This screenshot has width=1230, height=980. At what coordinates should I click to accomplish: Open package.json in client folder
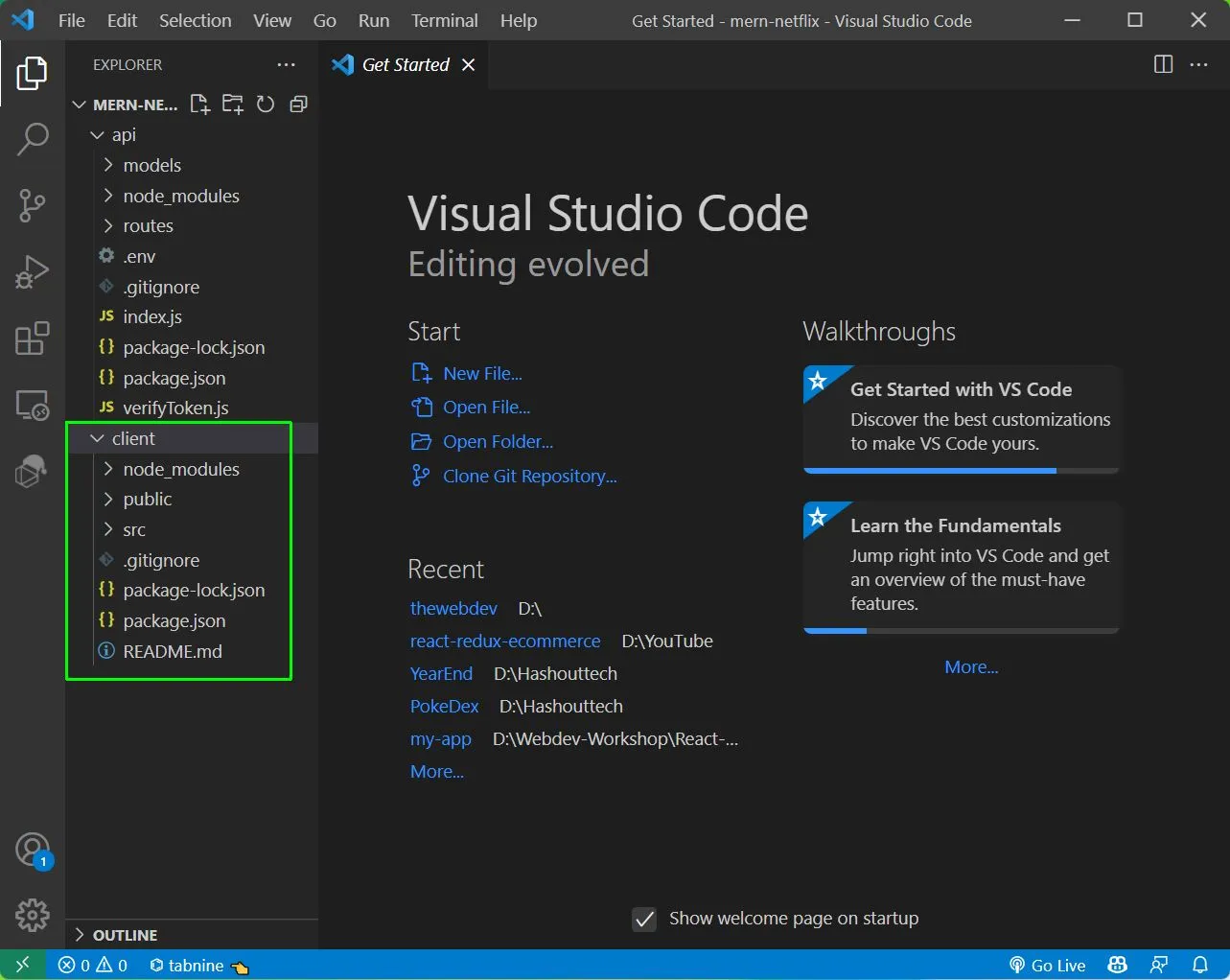pos(192,620)
